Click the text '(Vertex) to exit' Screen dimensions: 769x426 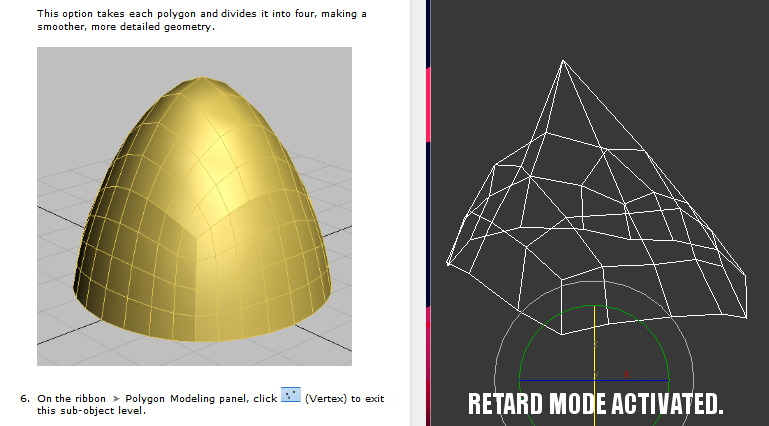click(x=344, y=399)
